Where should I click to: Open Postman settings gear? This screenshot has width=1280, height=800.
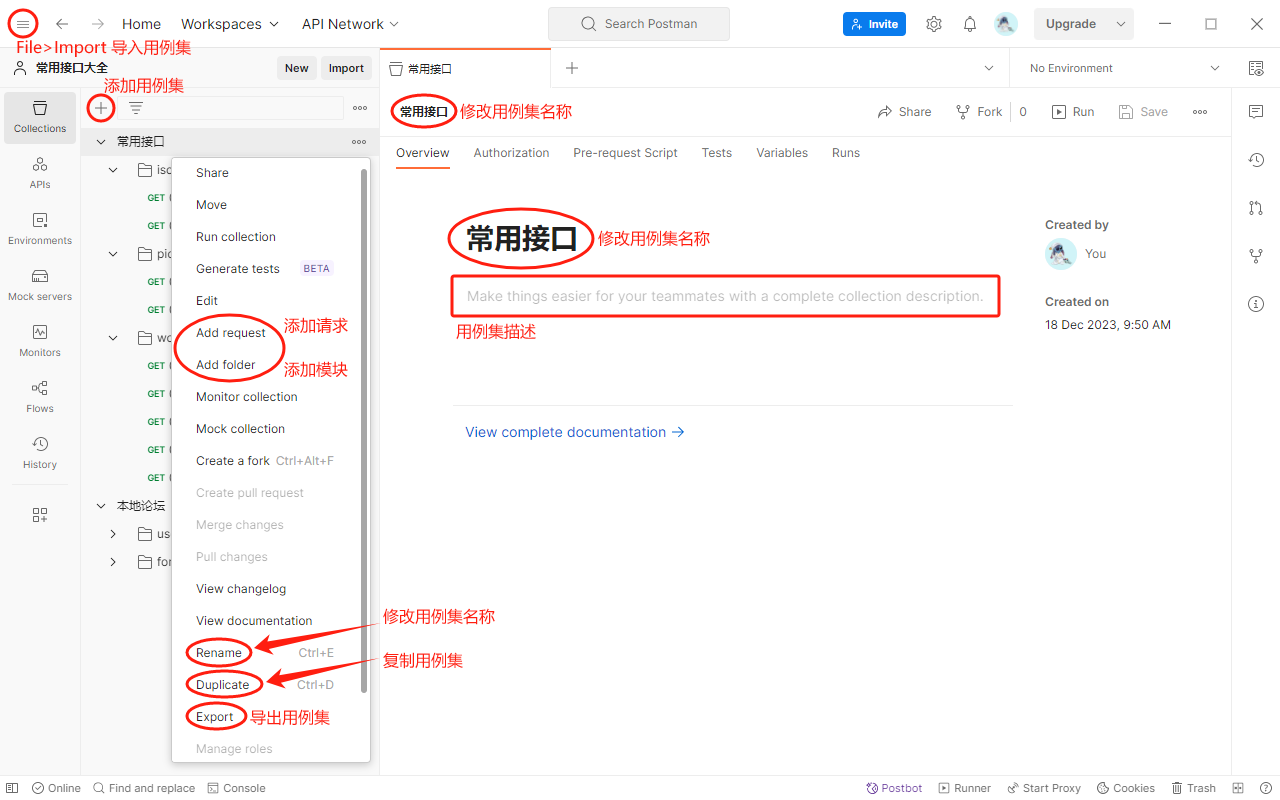tap(934, 24)
